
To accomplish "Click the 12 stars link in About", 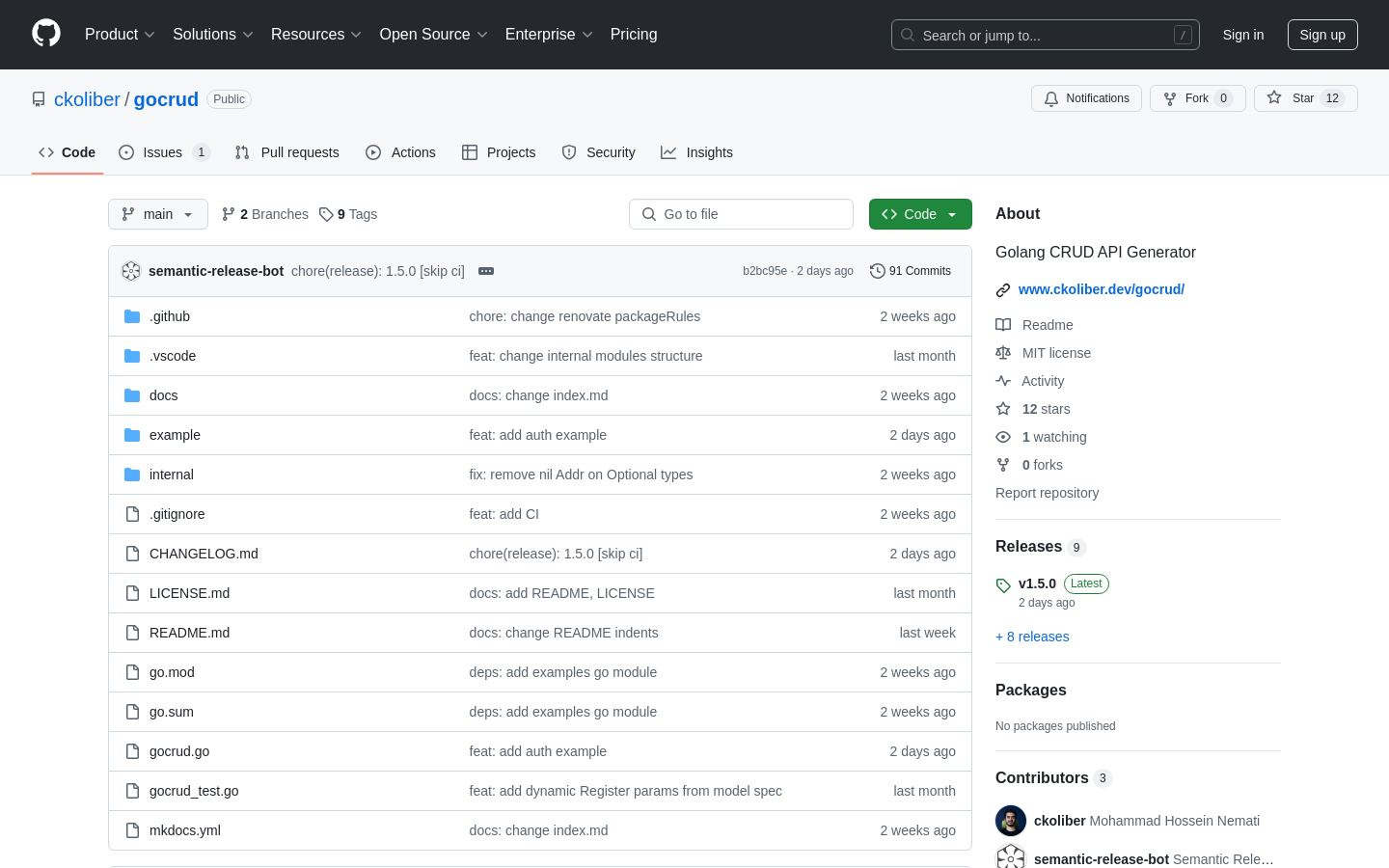I will [1046, 409].
